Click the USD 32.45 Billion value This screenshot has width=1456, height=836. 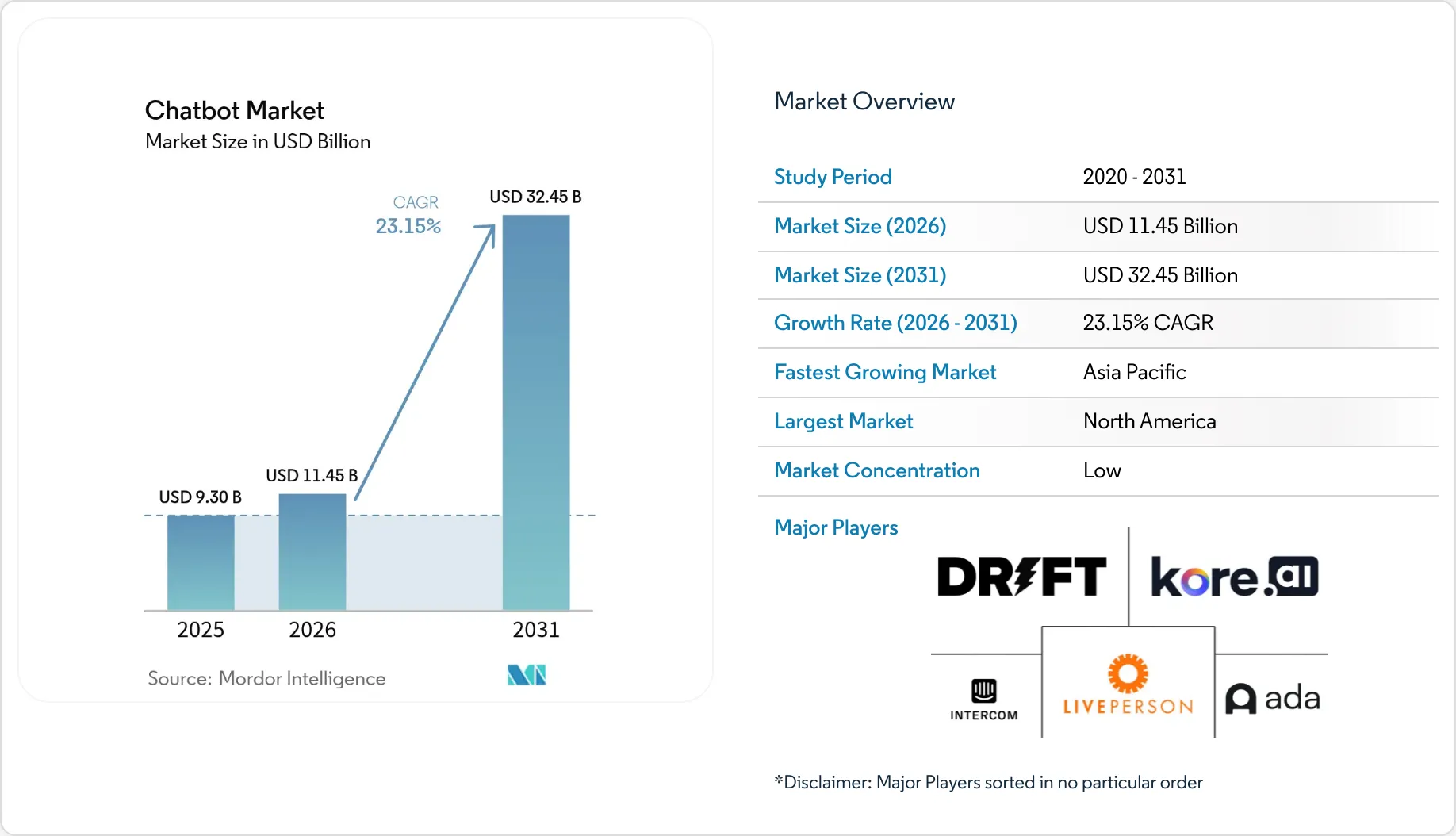(x=1160, y=275)
